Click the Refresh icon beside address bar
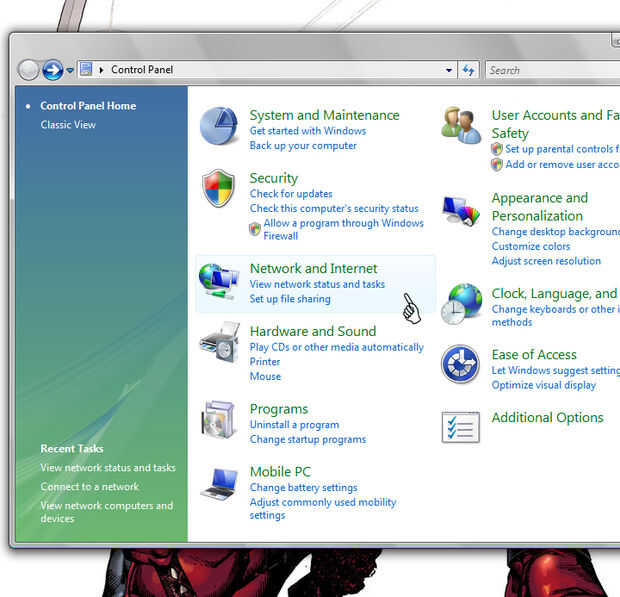The height and width of the screenshot is (597, 620). [x=469, y=70]
